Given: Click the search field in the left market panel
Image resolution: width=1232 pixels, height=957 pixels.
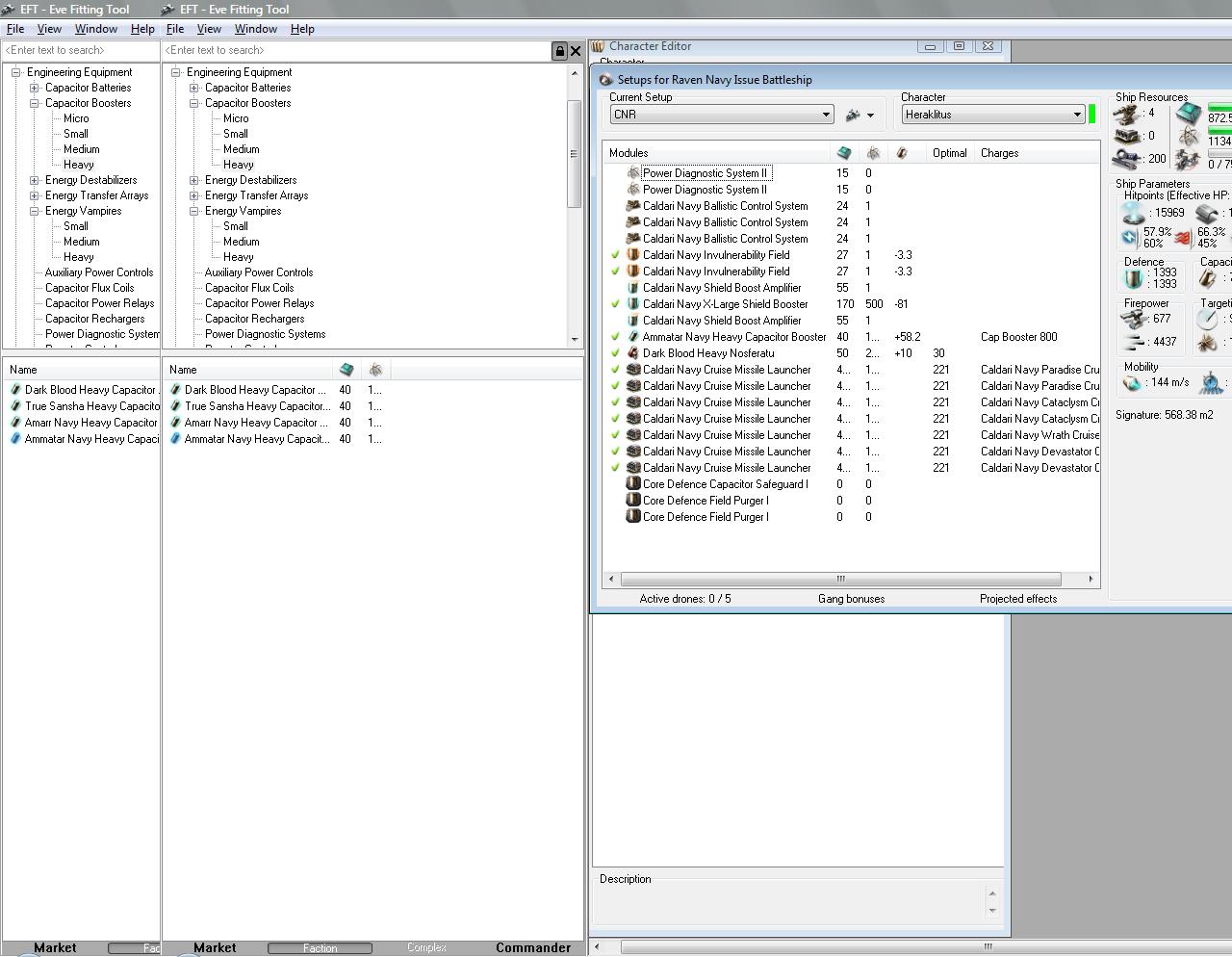Looking at the screenshot, I should pyautogui.click(x=81, y=51).
